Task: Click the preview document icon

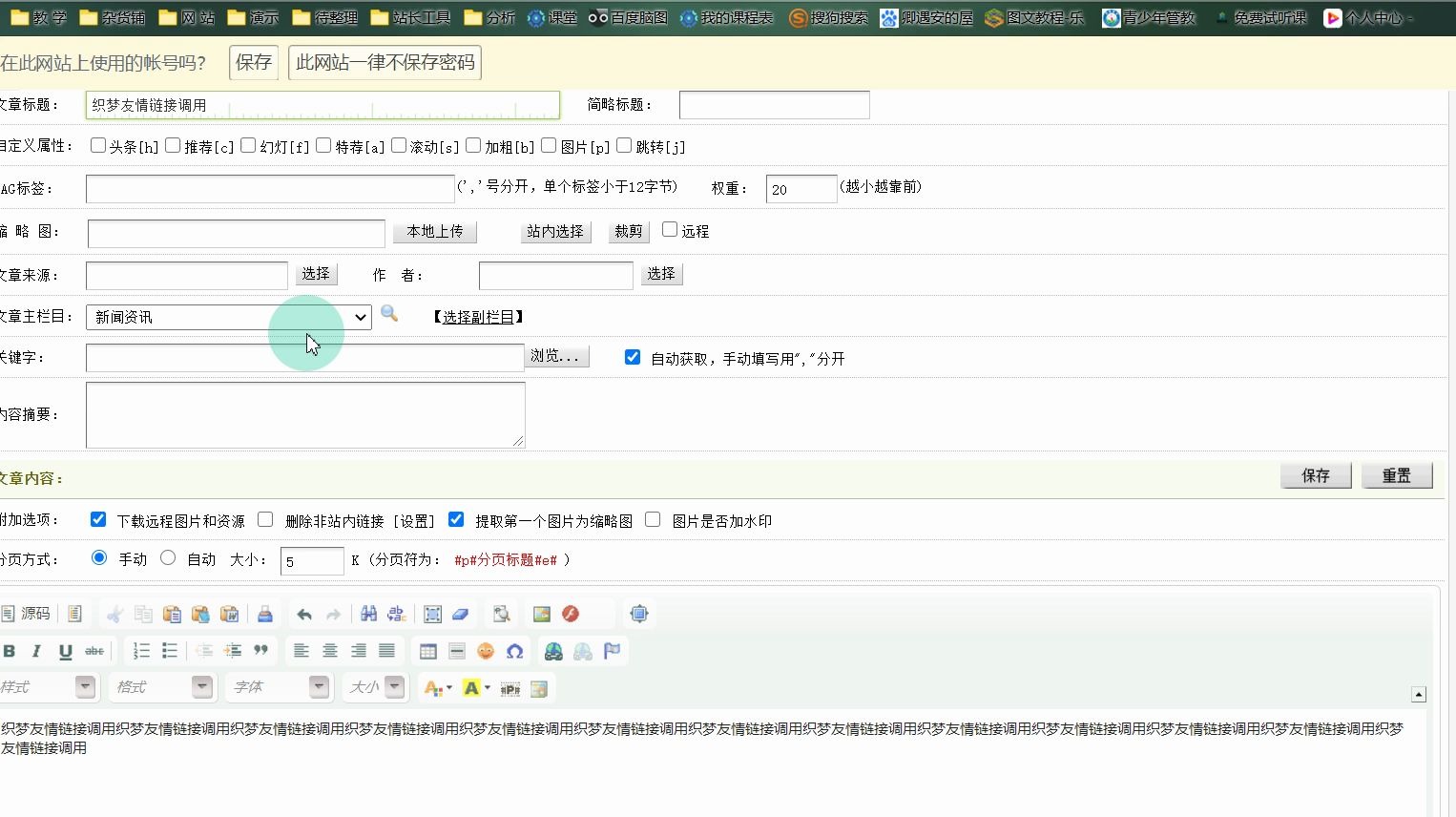Action: tap(501, 614)
